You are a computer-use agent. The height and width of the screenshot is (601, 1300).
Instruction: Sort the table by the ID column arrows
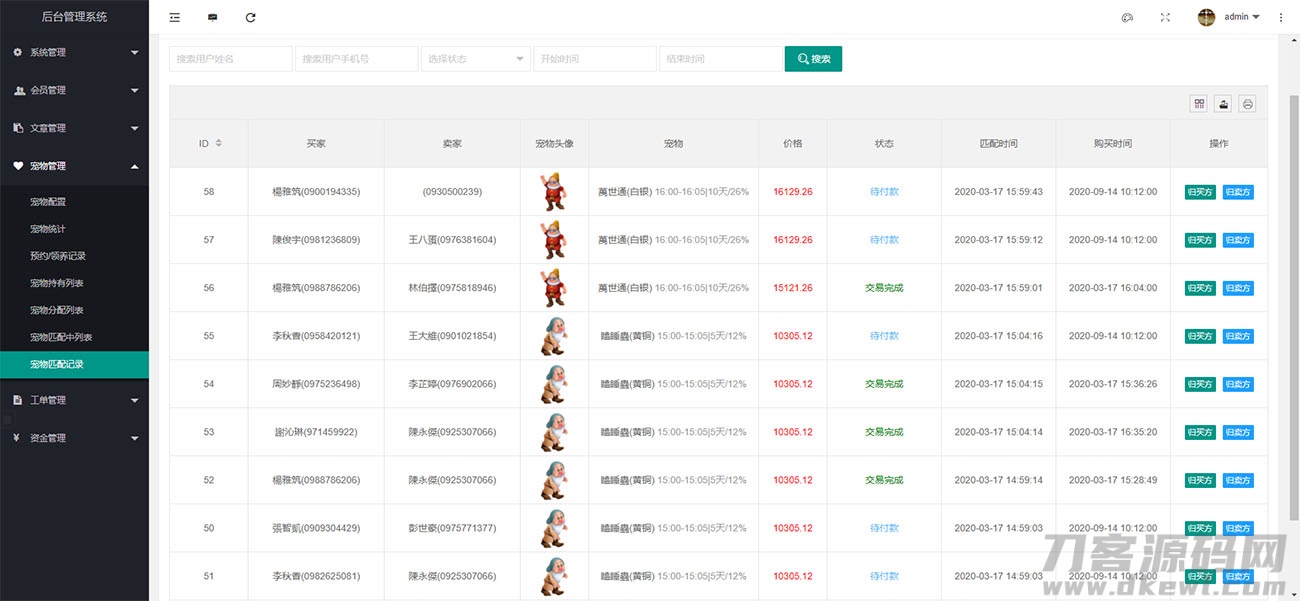(218, 143)
